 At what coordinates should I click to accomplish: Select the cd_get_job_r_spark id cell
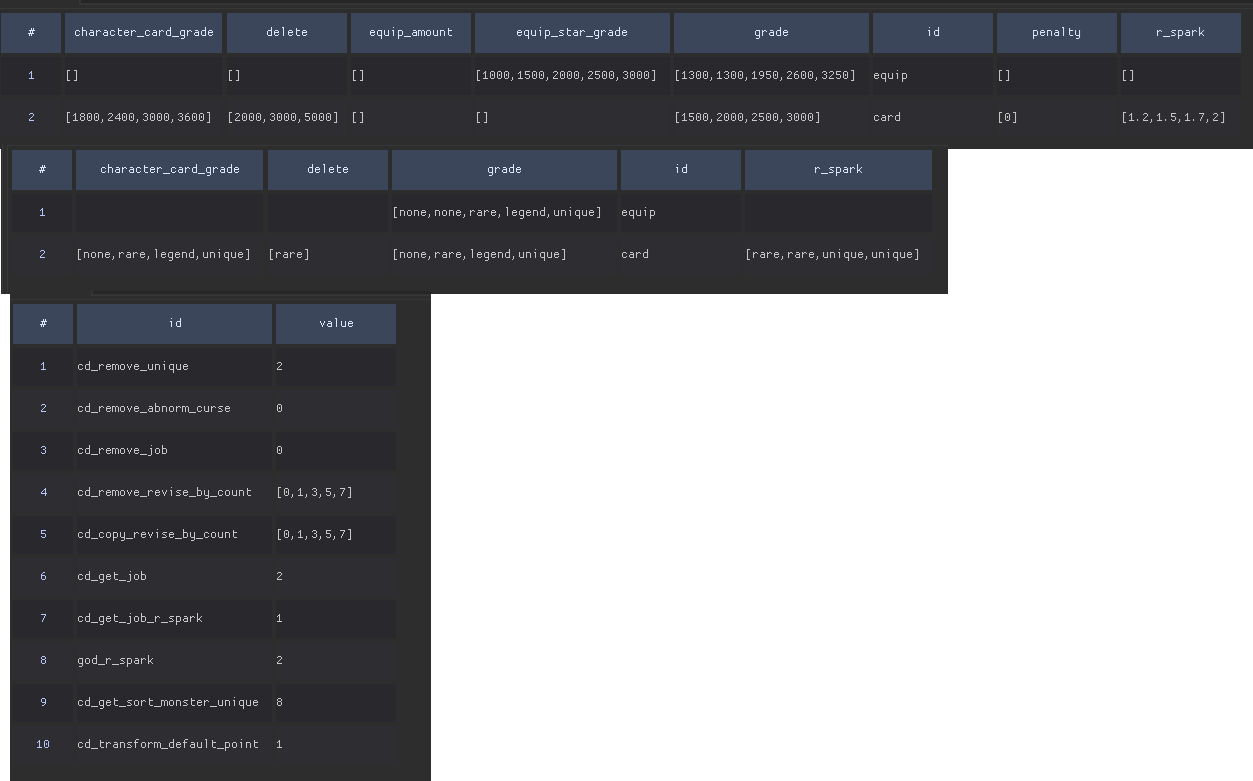[x=174, y=618]
